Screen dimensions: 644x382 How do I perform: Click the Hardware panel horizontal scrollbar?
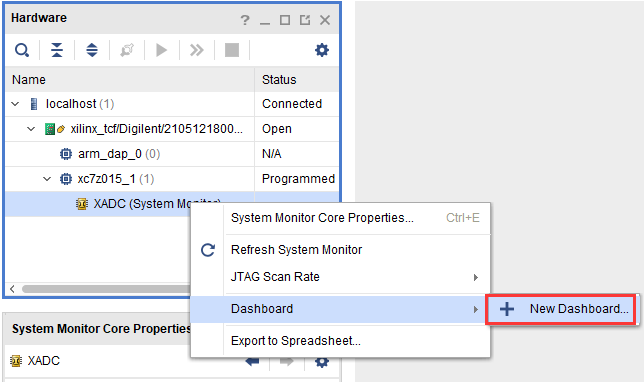pos(106,289)
